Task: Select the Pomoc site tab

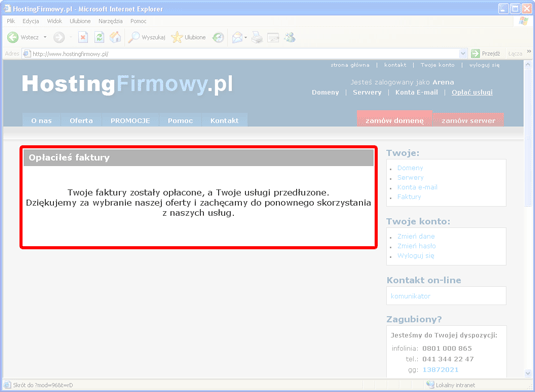Action: tap(180, 120)
